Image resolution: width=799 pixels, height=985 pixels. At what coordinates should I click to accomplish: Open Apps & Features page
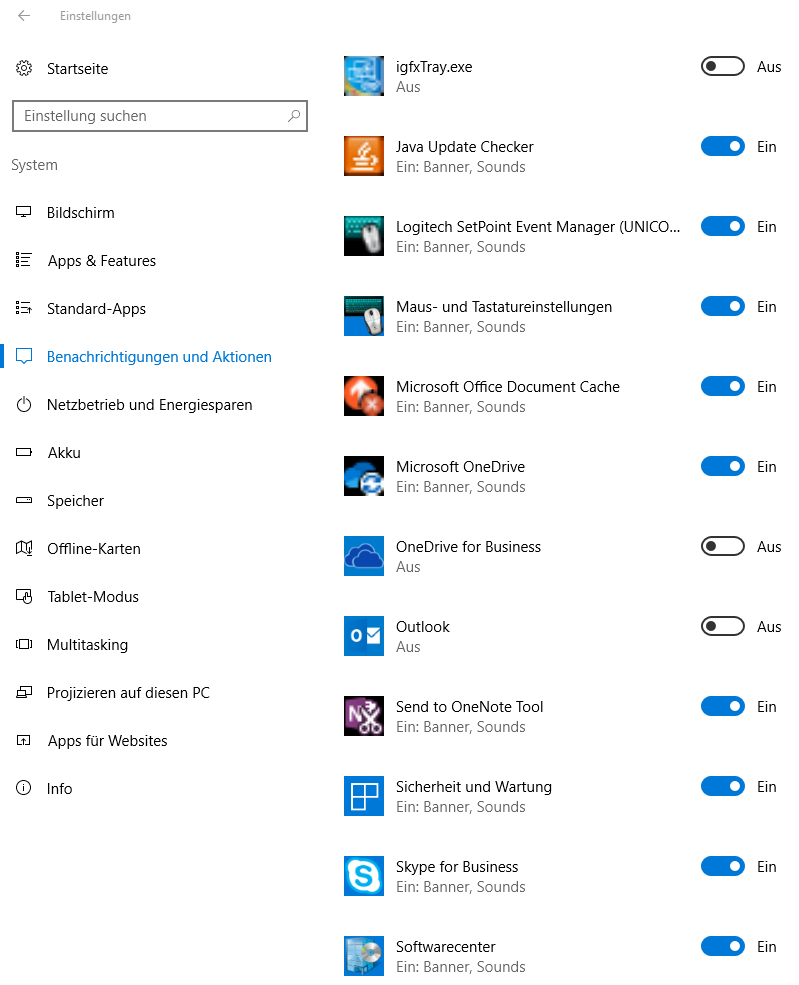point(102,260)
